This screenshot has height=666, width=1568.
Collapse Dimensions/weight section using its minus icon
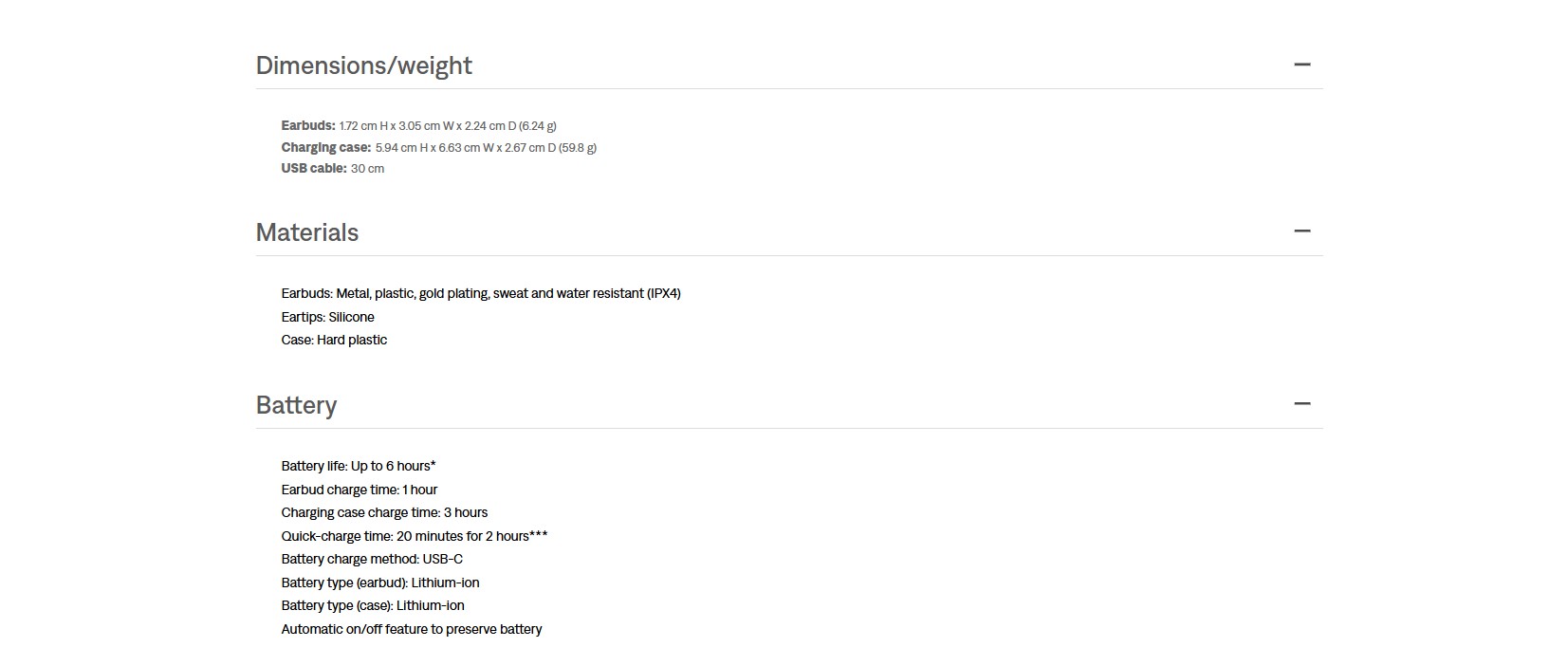point(1301,65)
